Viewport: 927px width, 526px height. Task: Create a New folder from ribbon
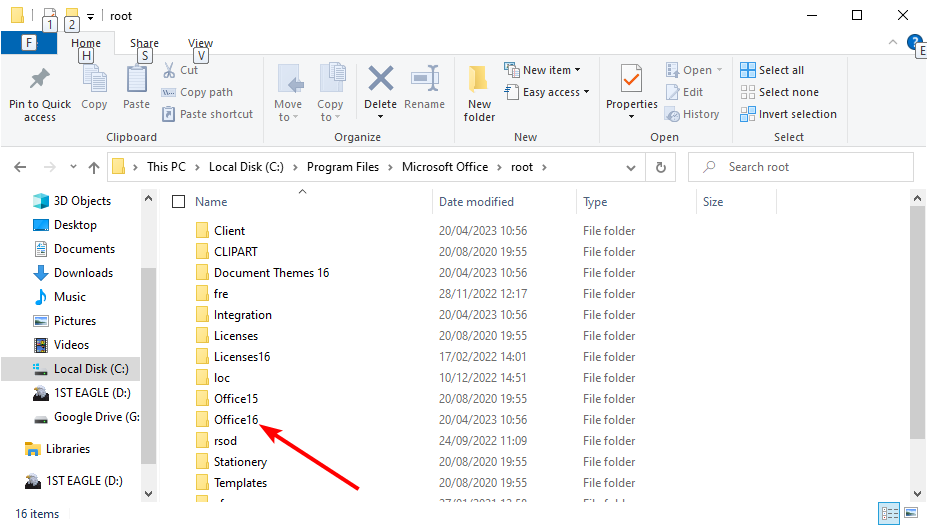pyautogui.click(x=479, y=93)
